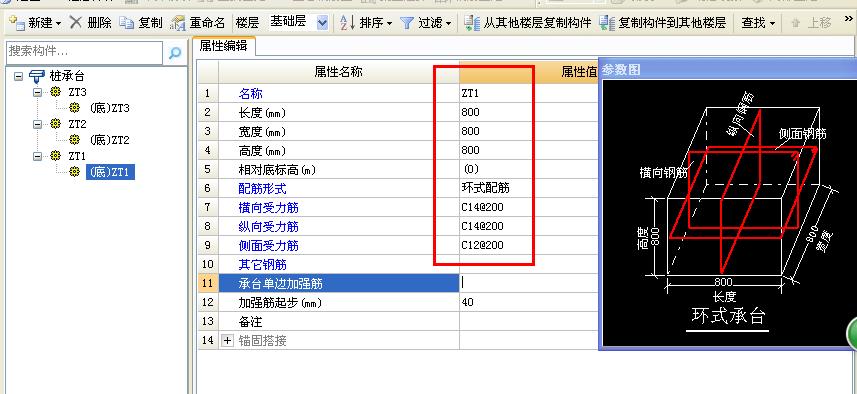Select the ZT3 tree item

tap(77, 92)
